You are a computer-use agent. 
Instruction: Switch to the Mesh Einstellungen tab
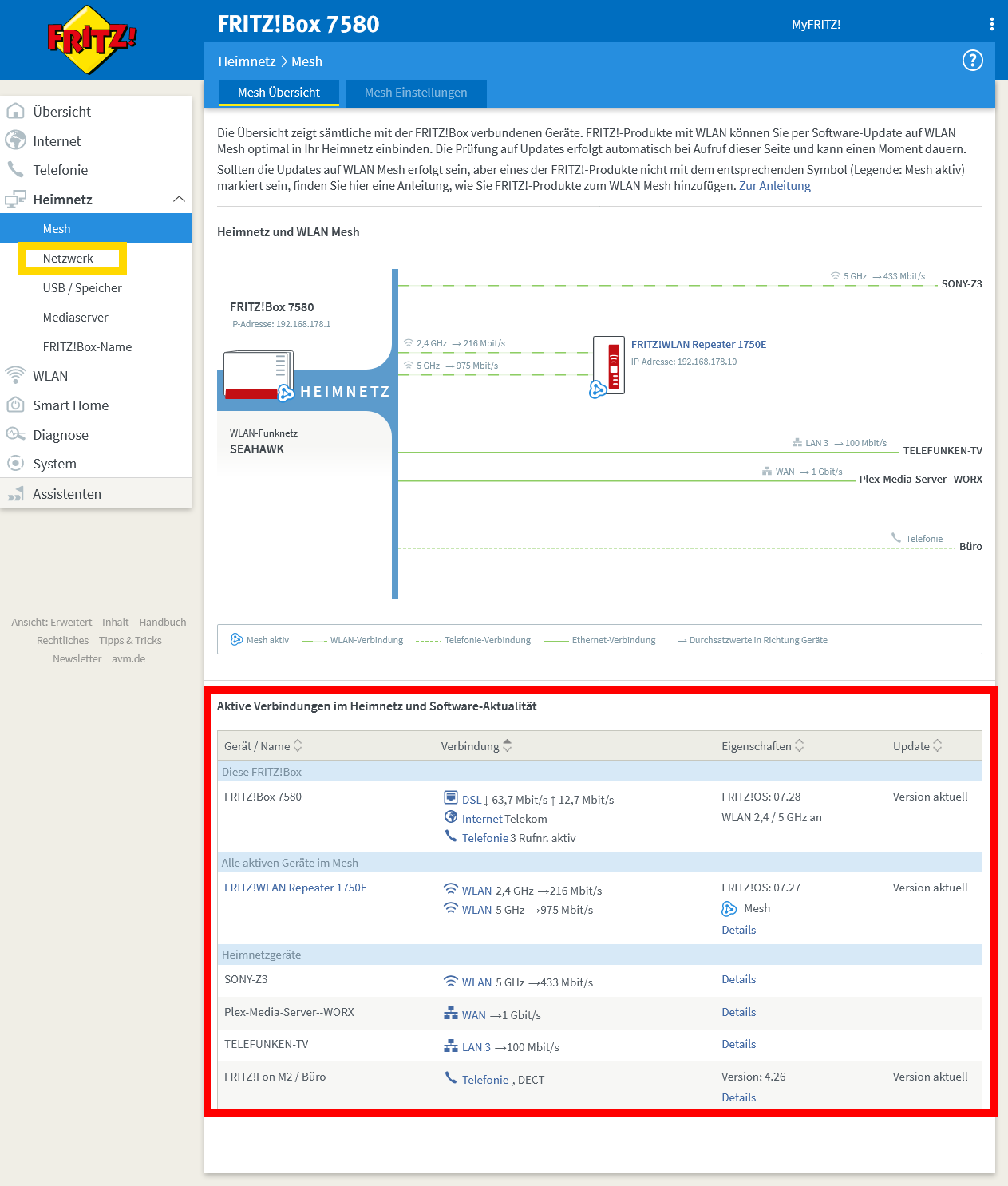tap(415, 93)
